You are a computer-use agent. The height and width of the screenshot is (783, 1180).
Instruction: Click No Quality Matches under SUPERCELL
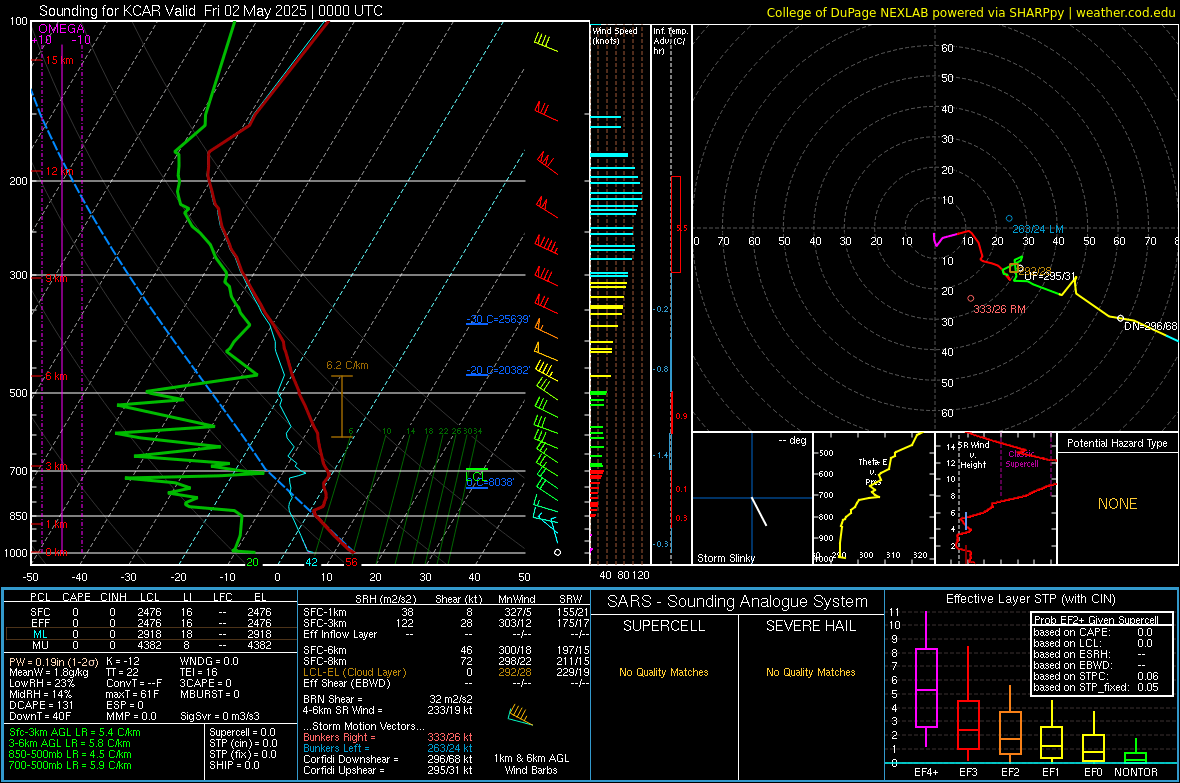(664, 672)
